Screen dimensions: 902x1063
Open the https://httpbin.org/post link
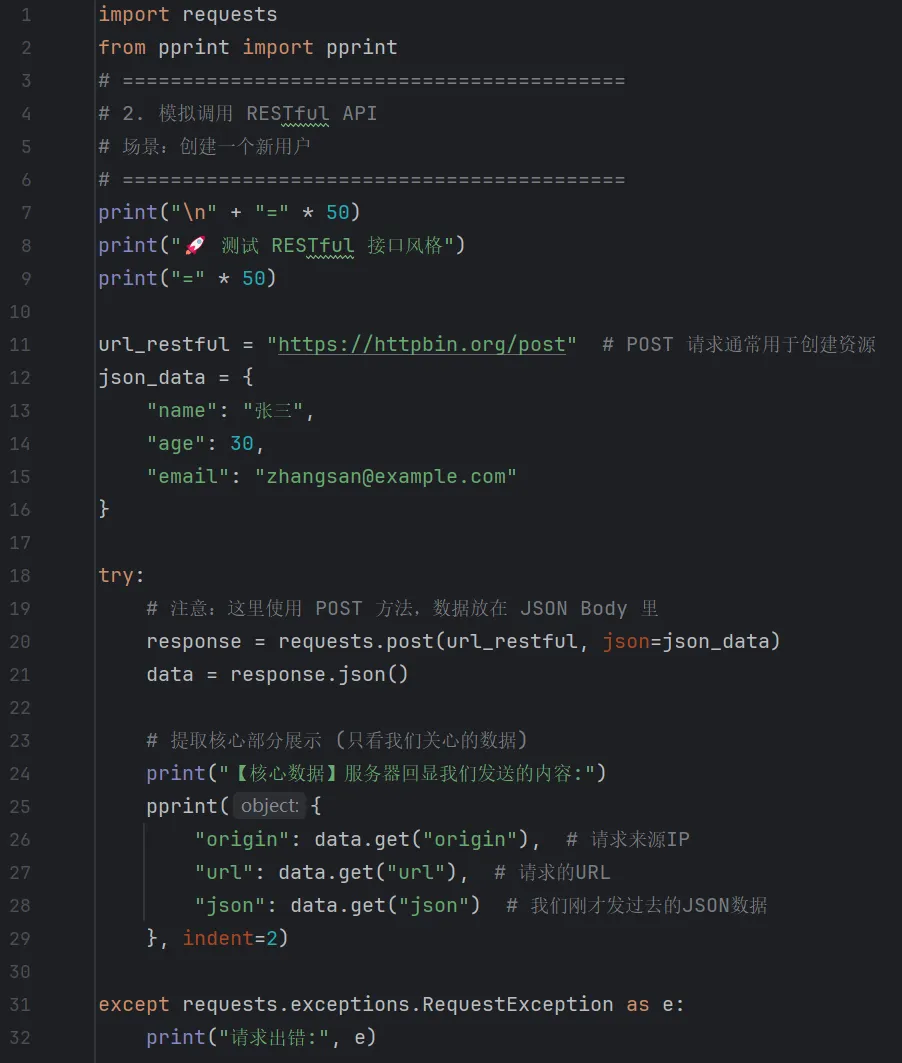[421, 344]
